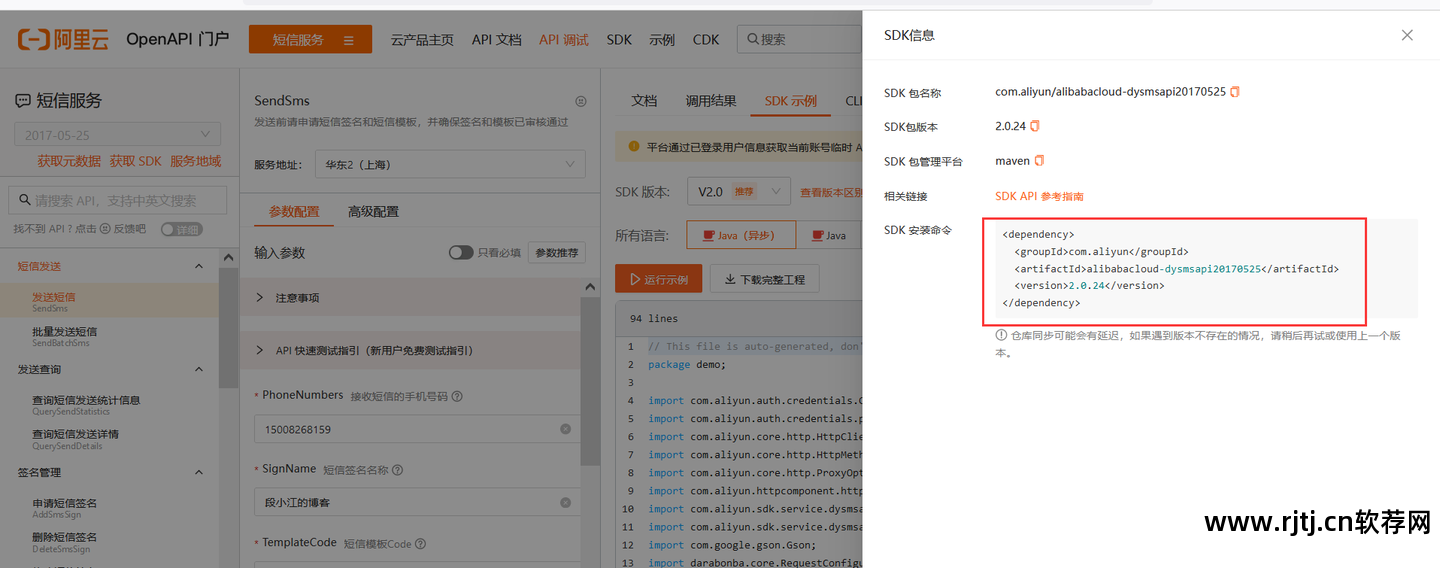Switch to 文档 tab
This screenshot has width=1440, height=568.
(645, 101)
